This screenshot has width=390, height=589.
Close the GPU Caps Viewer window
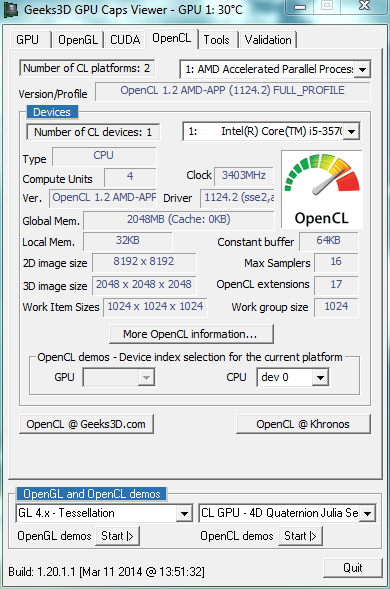pyautogui.click(x=364, y=6)
